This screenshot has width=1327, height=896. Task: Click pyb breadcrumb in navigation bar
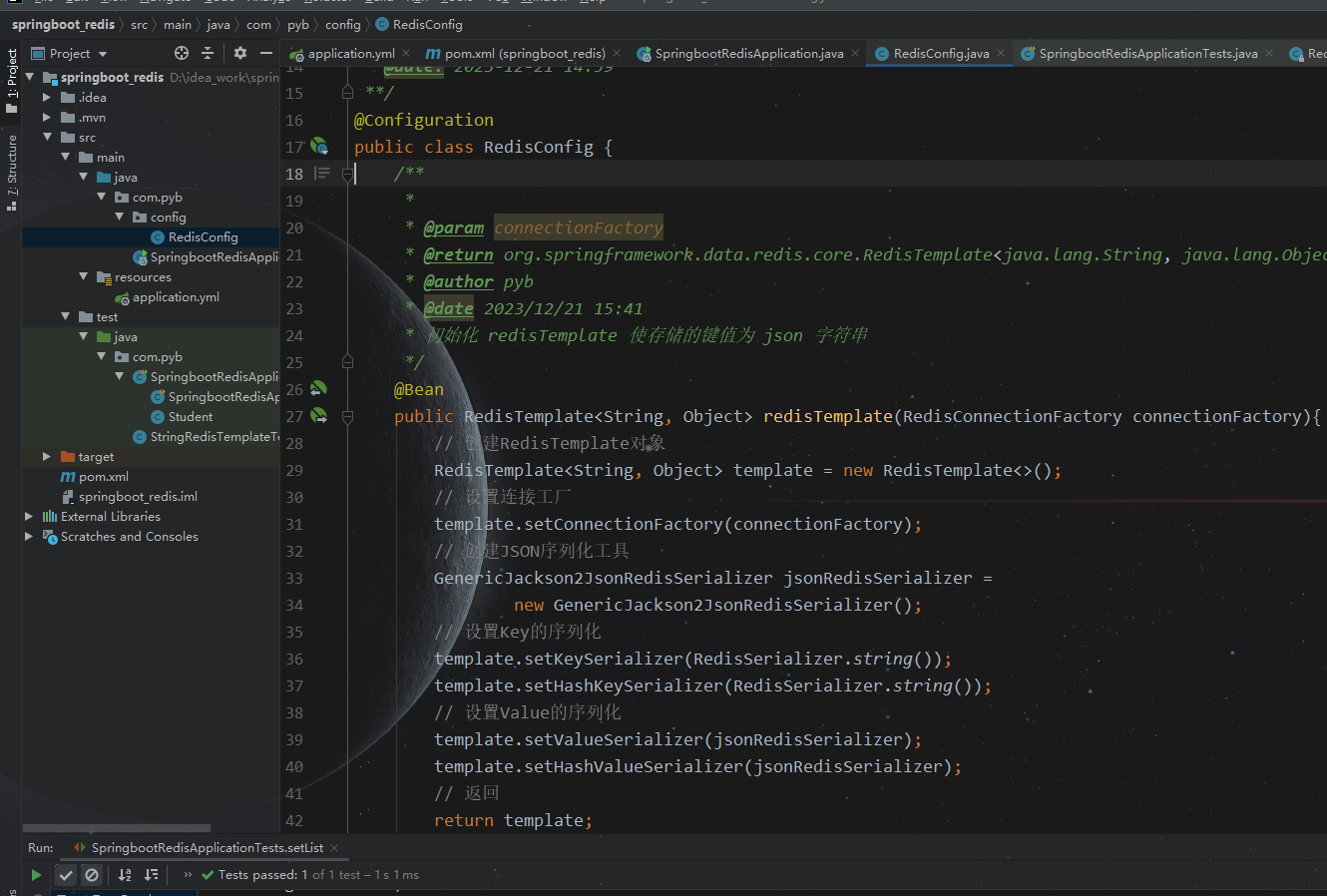point(298,24)
